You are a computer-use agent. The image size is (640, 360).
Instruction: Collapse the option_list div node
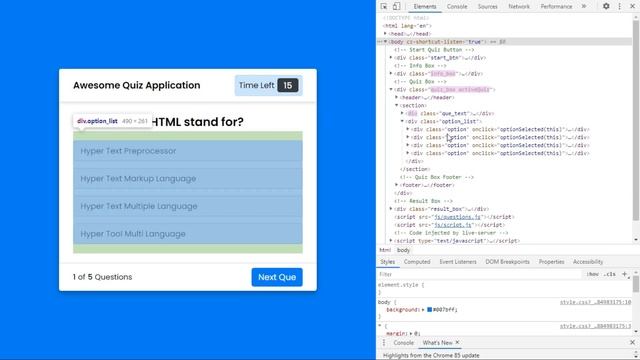tap(402, 121)
